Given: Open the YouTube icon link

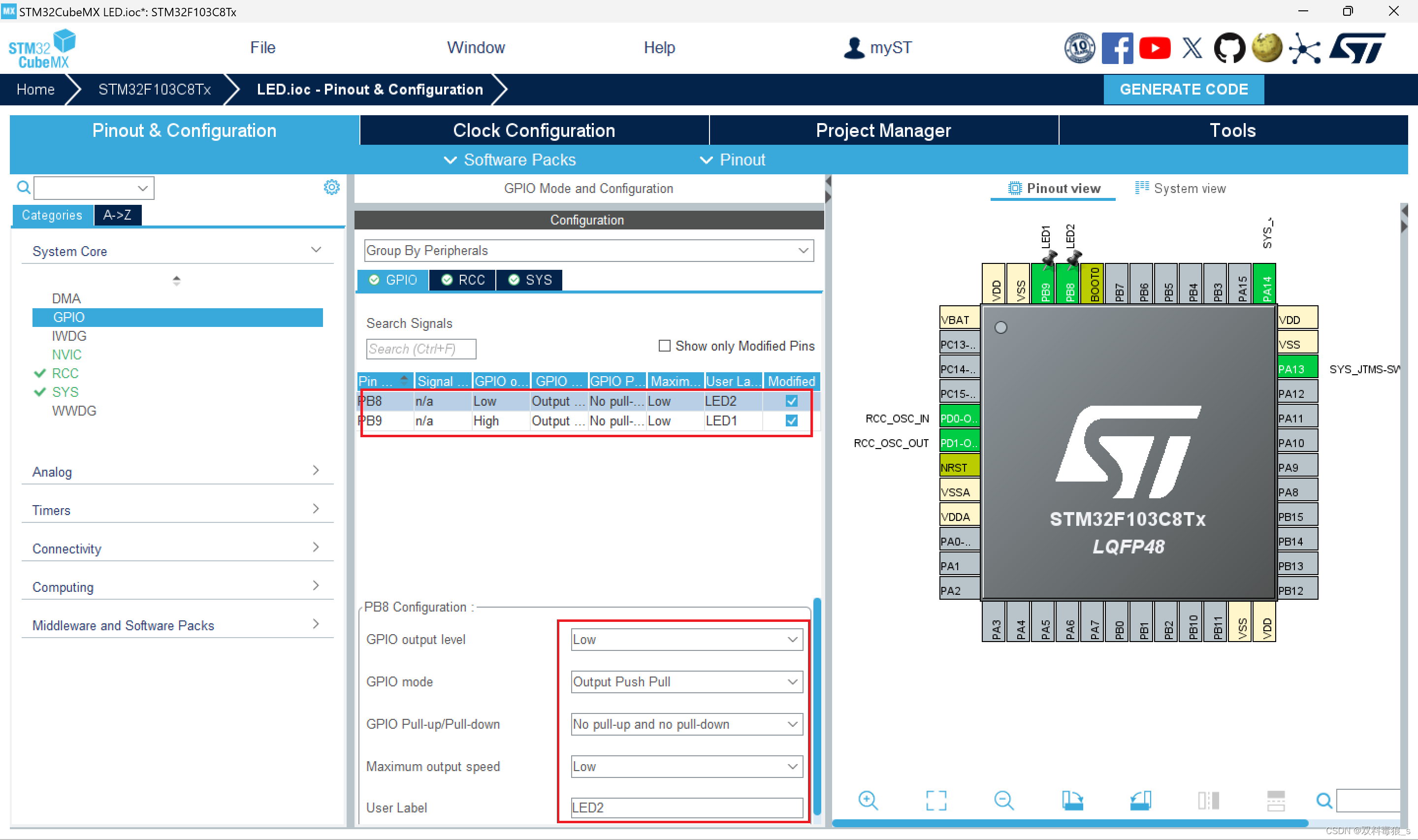Looking at the screenshot, I should pos(1154,48).
